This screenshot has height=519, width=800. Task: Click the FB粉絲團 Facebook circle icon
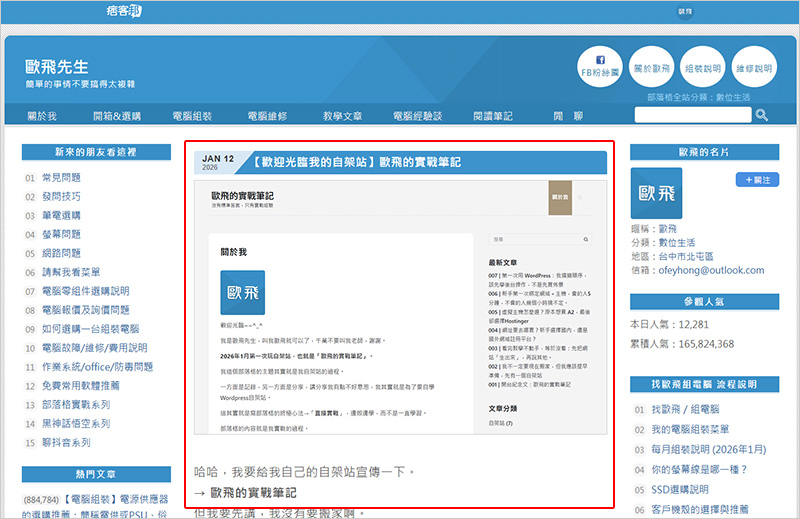(600, 66)
